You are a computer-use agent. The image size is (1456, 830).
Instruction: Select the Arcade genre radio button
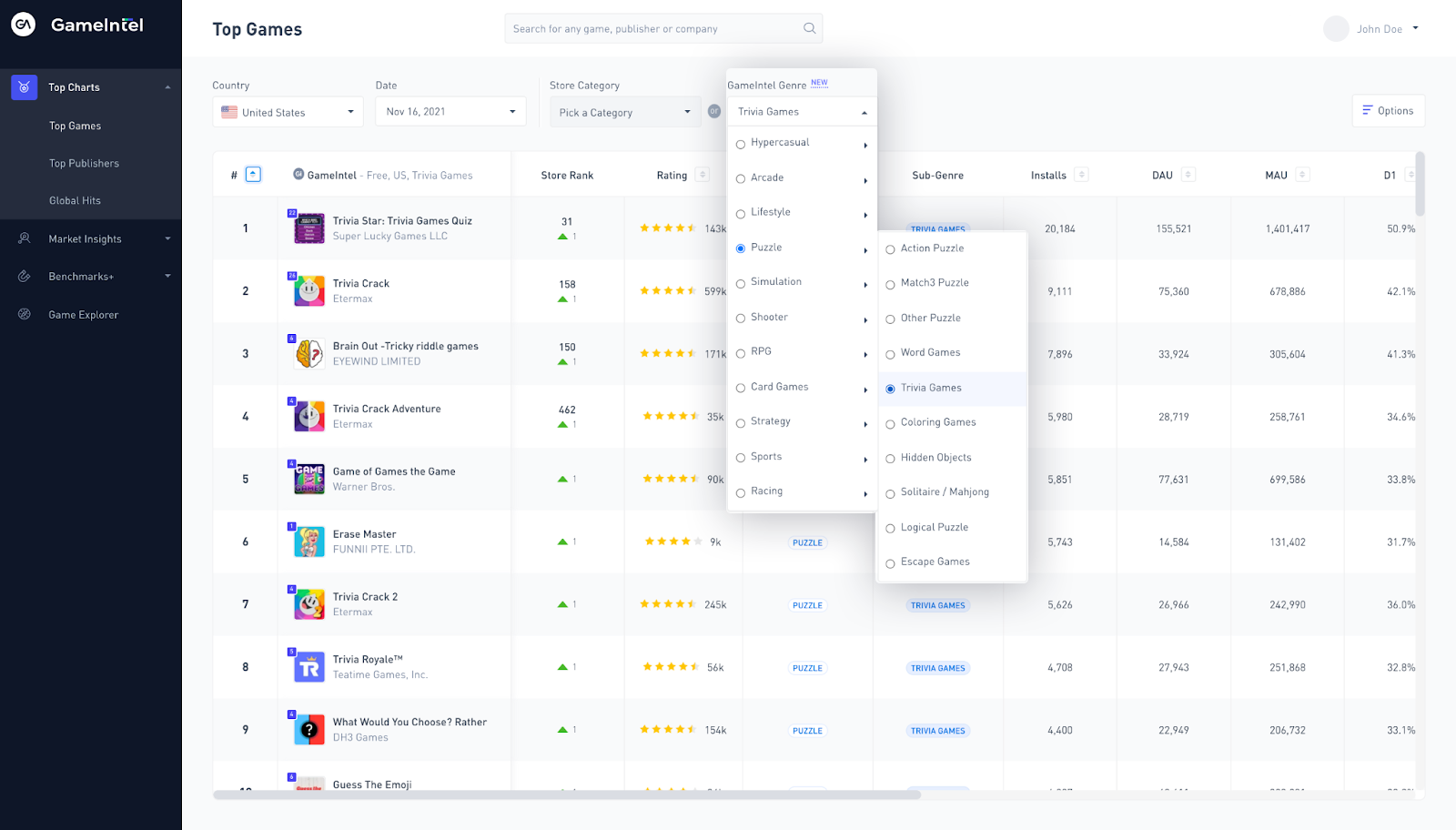coord(741,178)
